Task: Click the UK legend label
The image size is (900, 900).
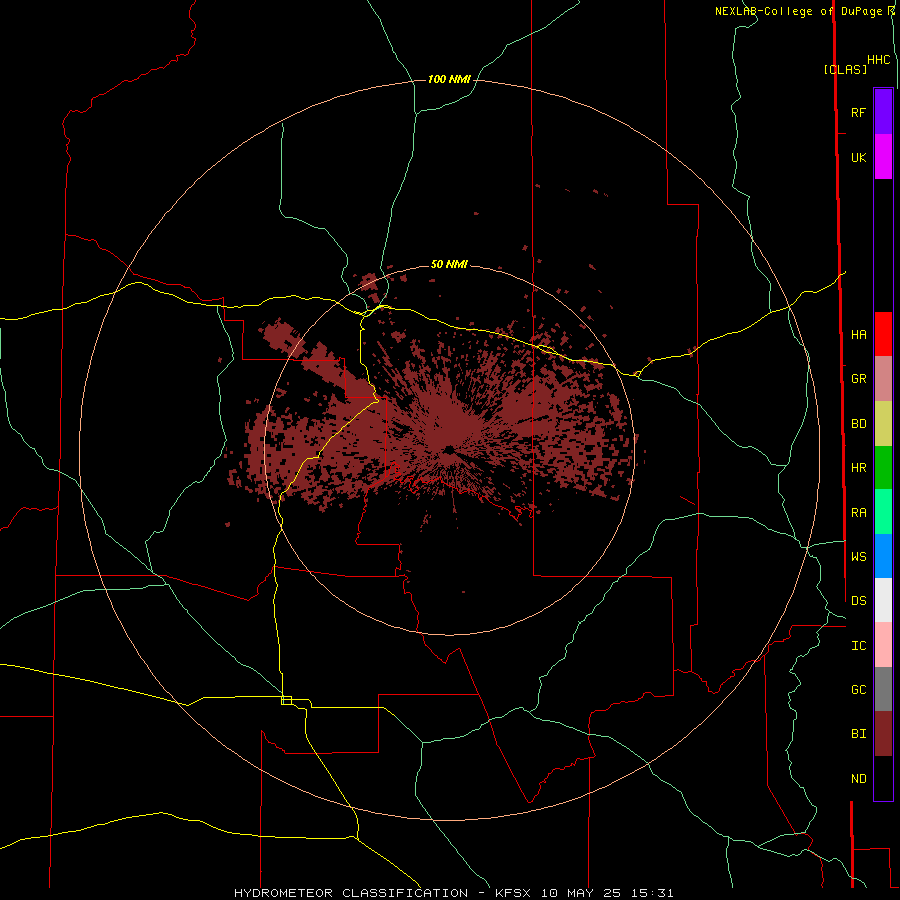Action: [858, 158]
